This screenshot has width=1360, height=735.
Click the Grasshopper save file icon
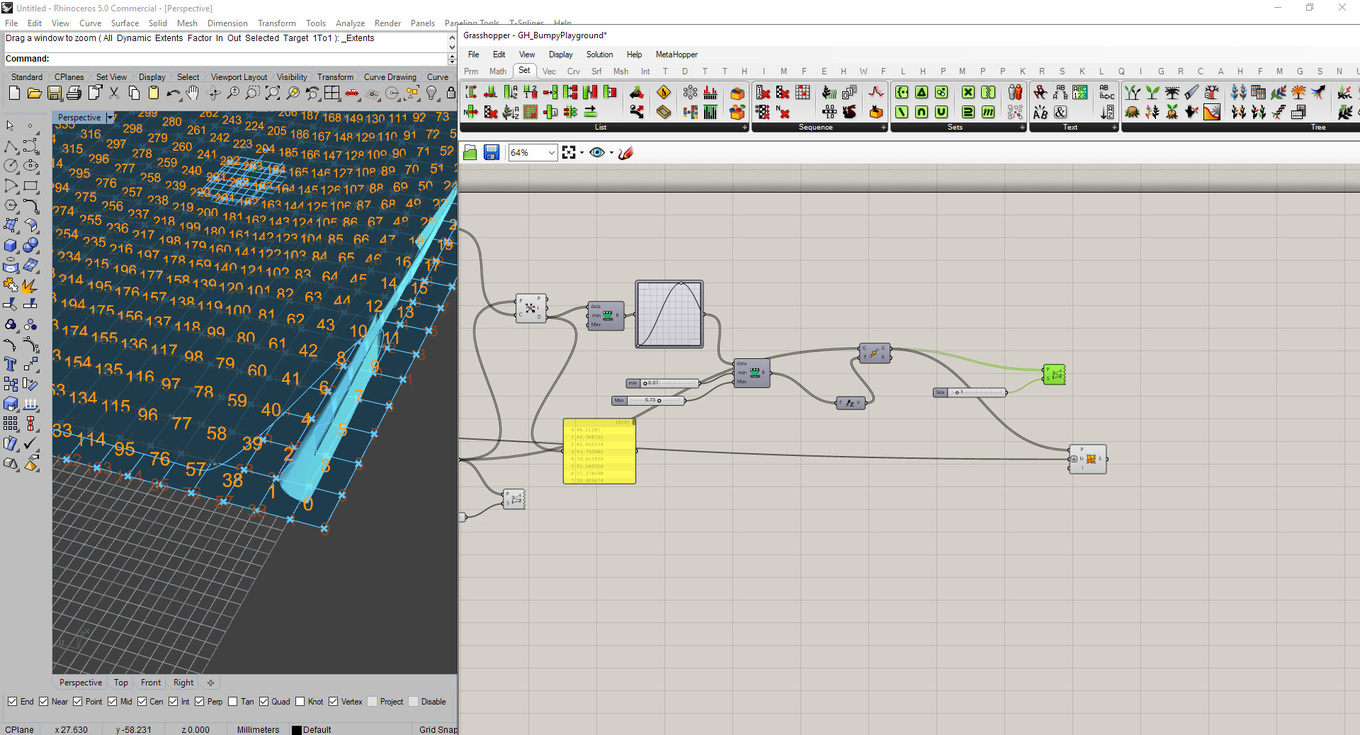click(x=491, y=152)
